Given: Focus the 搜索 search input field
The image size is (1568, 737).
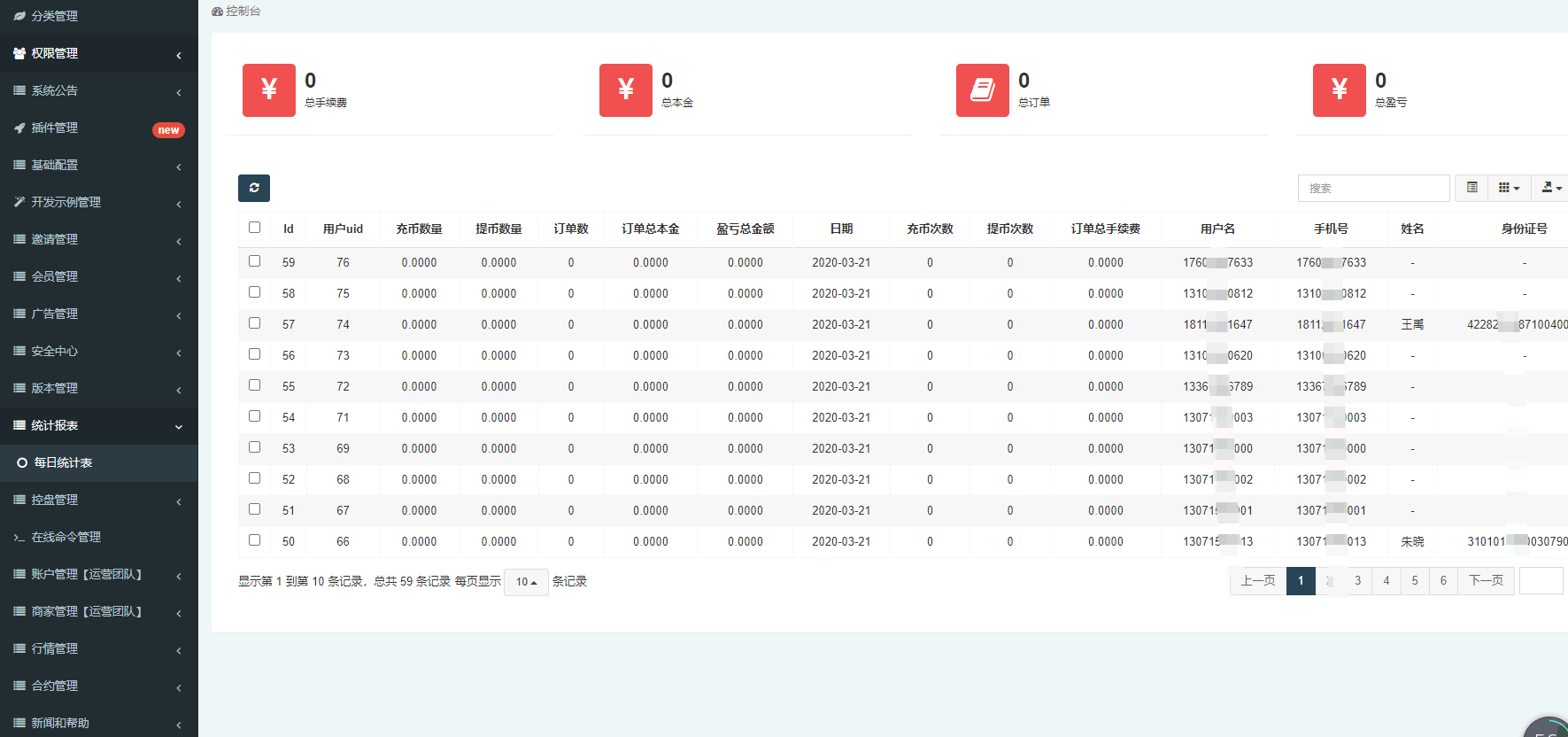Looking at the screenshot, I should coord(1372,188).
